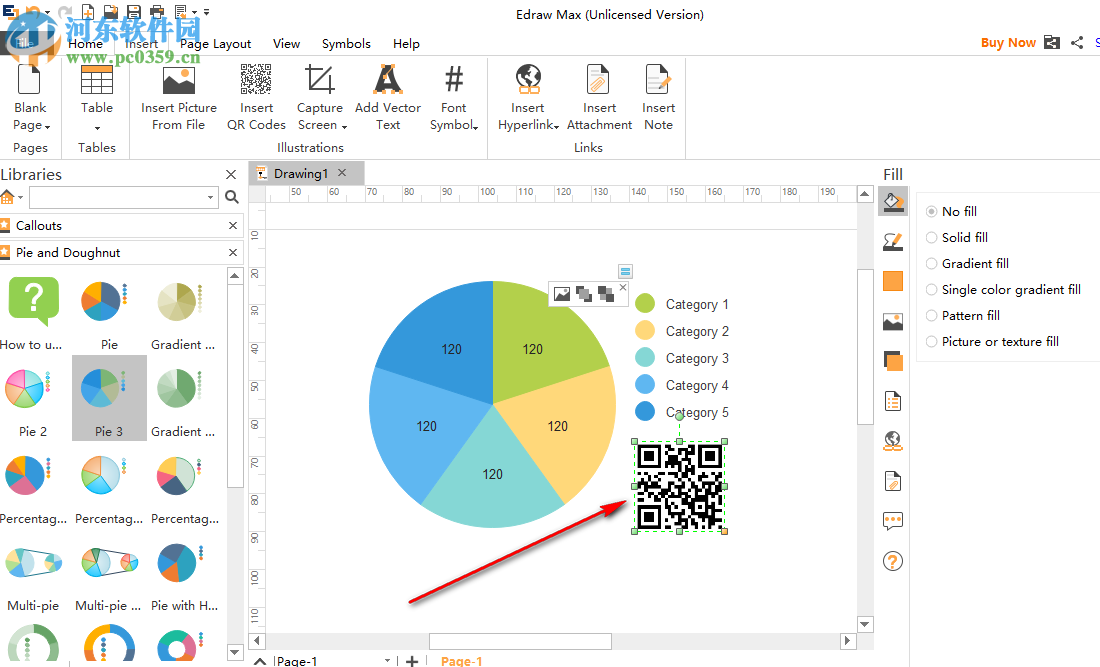Select Single color gradient fill
The image size is (1100, 667).
pos(1003,289)
